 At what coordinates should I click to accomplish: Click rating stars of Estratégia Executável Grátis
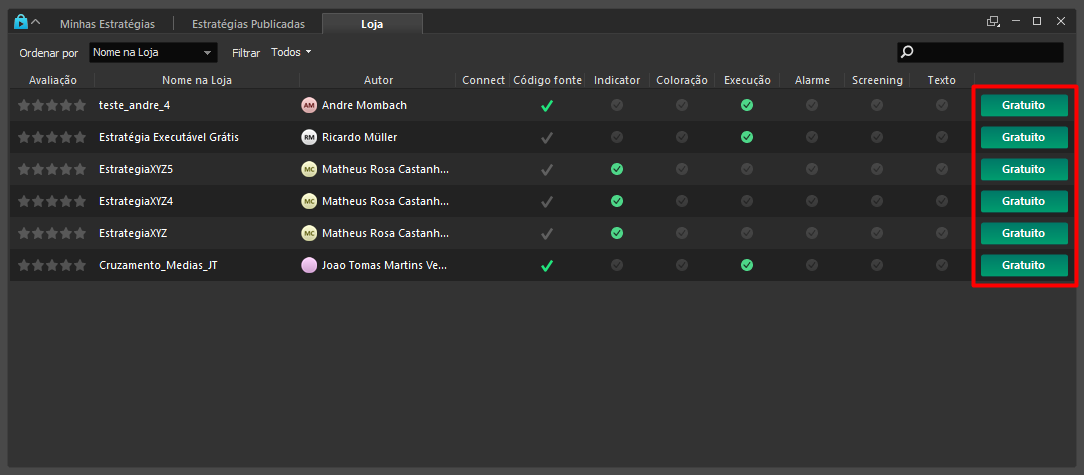point(52,137)
